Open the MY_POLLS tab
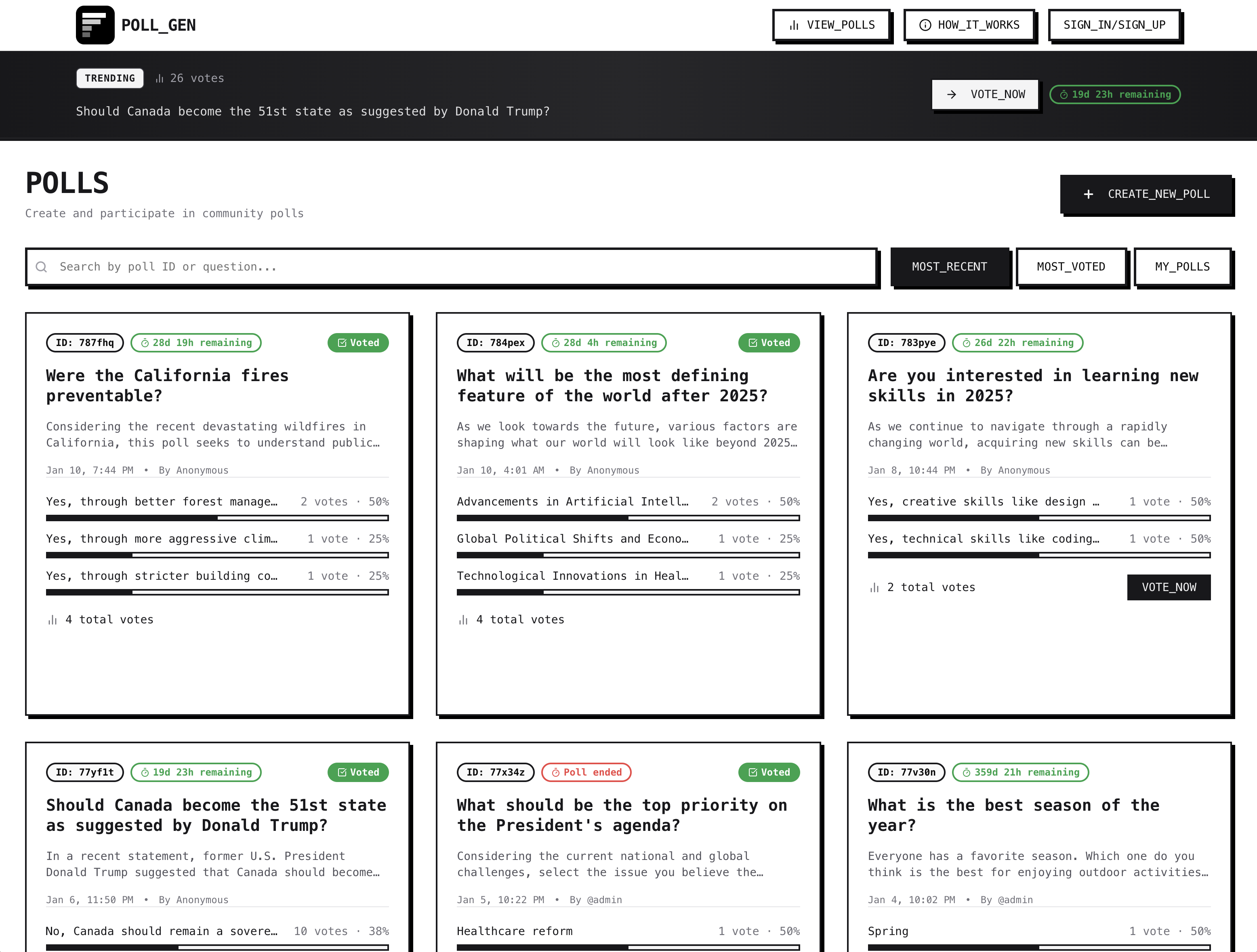The width and height of the screenshot is (1257, 952). (x=1182, y=266)
